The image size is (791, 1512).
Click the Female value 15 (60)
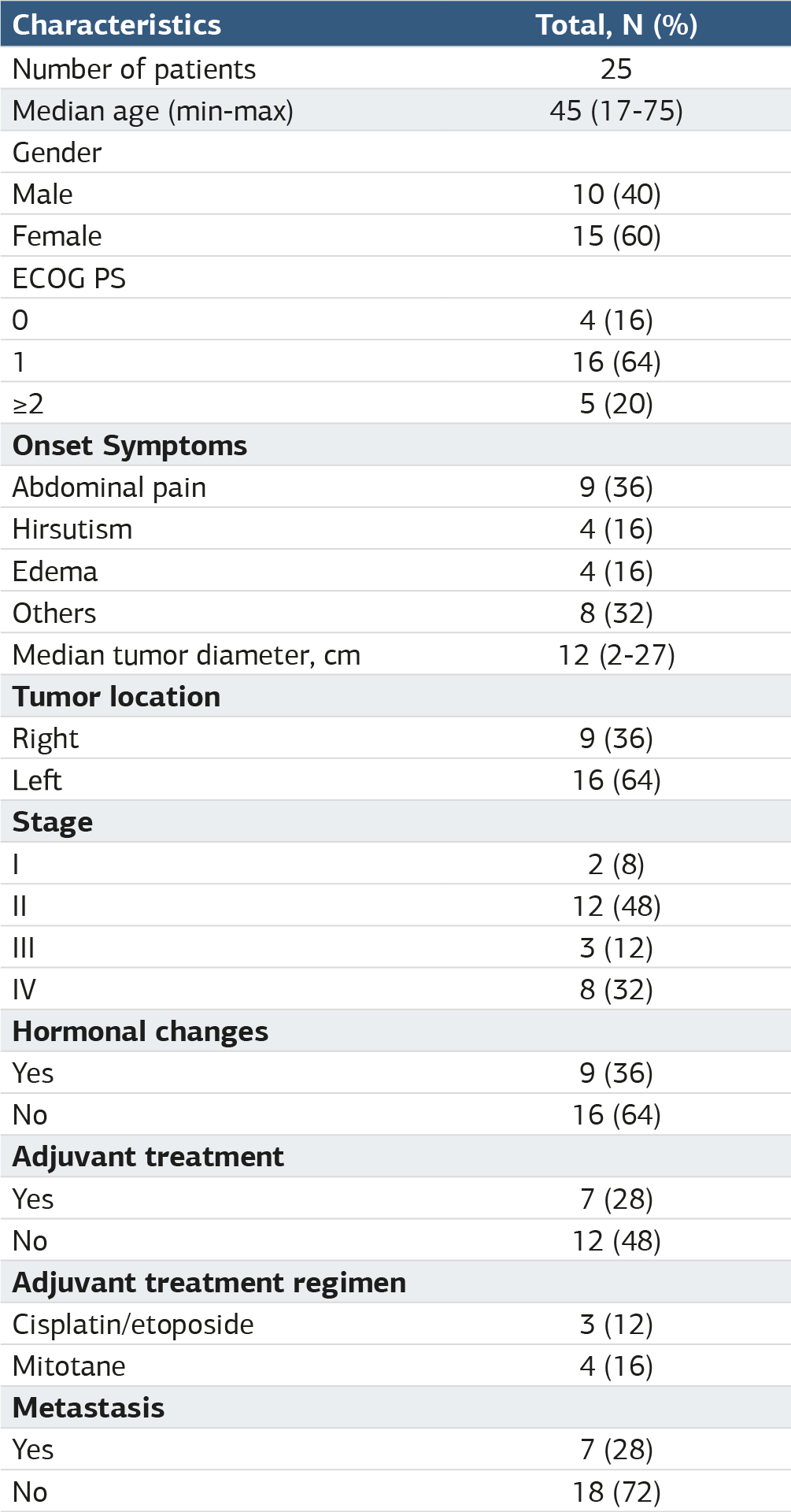(x=616, y=236)
